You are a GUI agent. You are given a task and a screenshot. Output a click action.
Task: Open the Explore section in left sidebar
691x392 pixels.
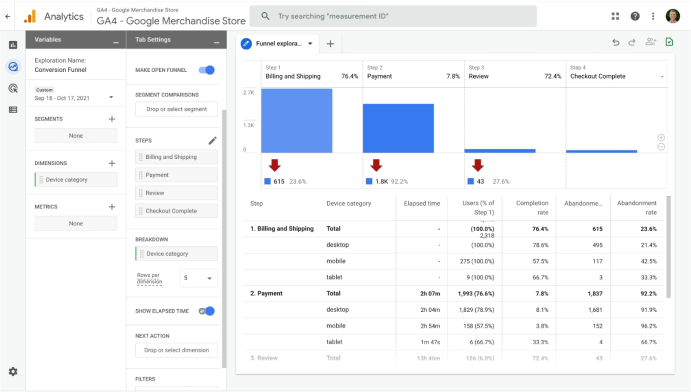coord(13,67)
